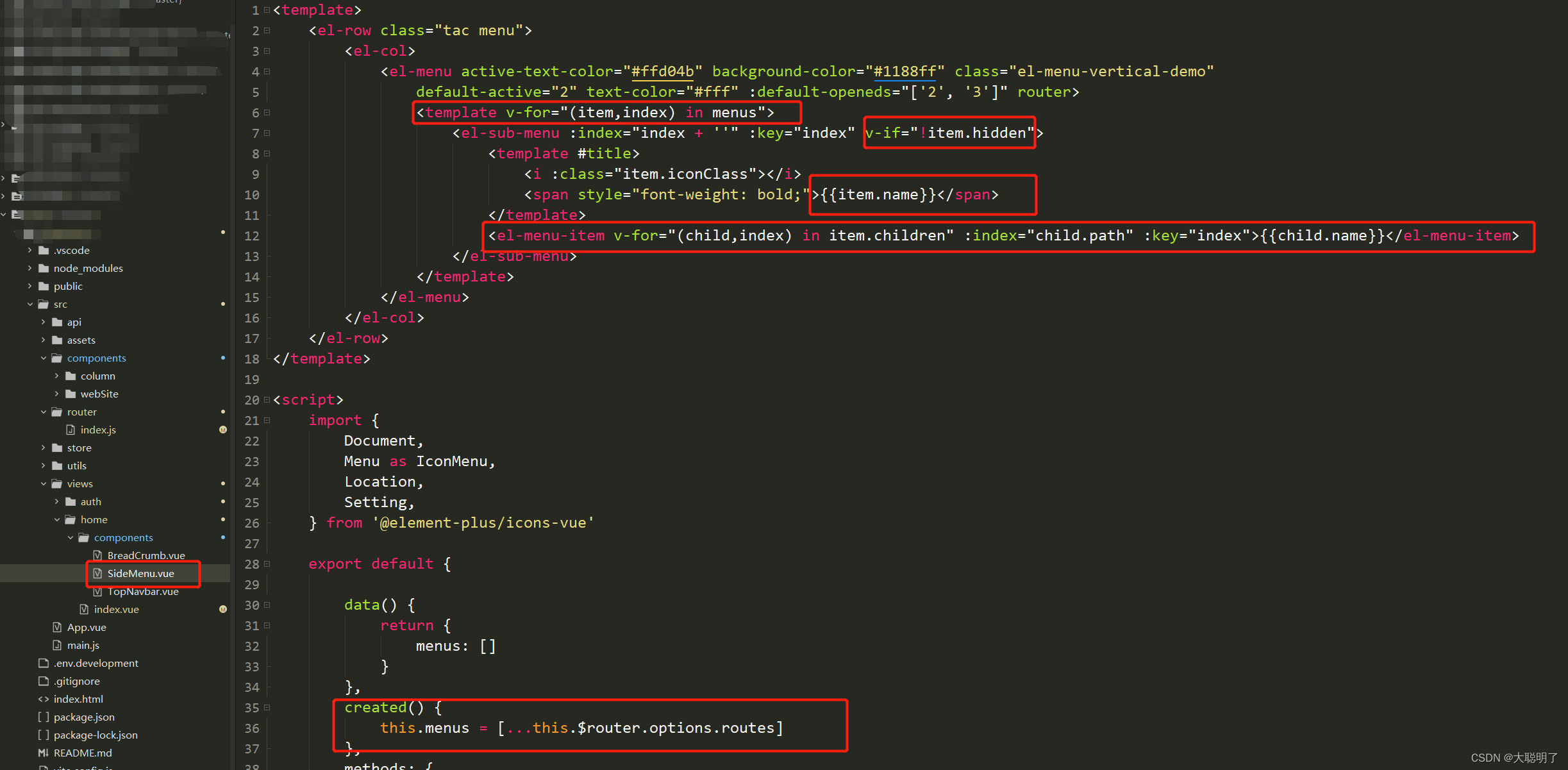Click the markdown icon beside README.md

pos(44,753)
